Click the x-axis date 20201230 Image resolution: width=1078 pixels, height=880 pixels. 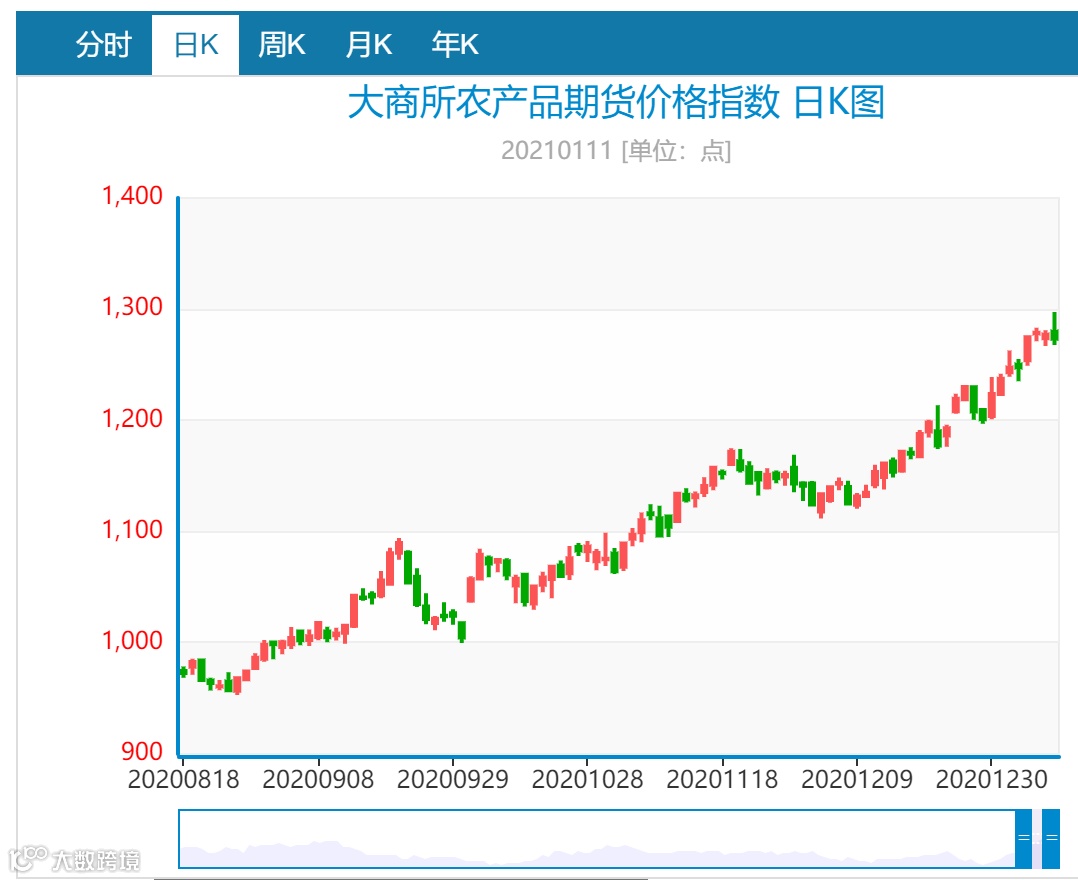point(991,780)
